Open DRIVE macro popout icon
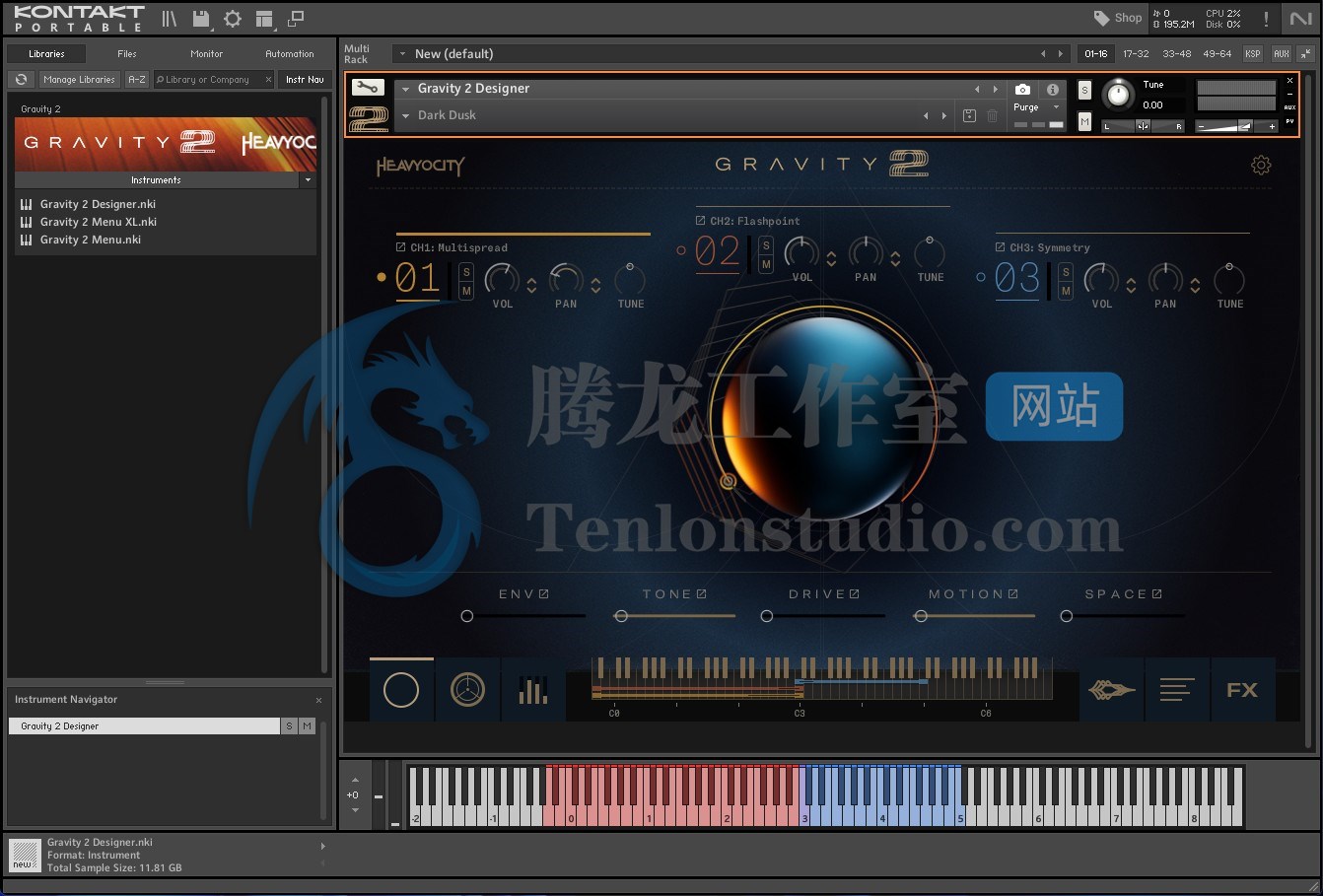1323x896 pixels. 855,594
